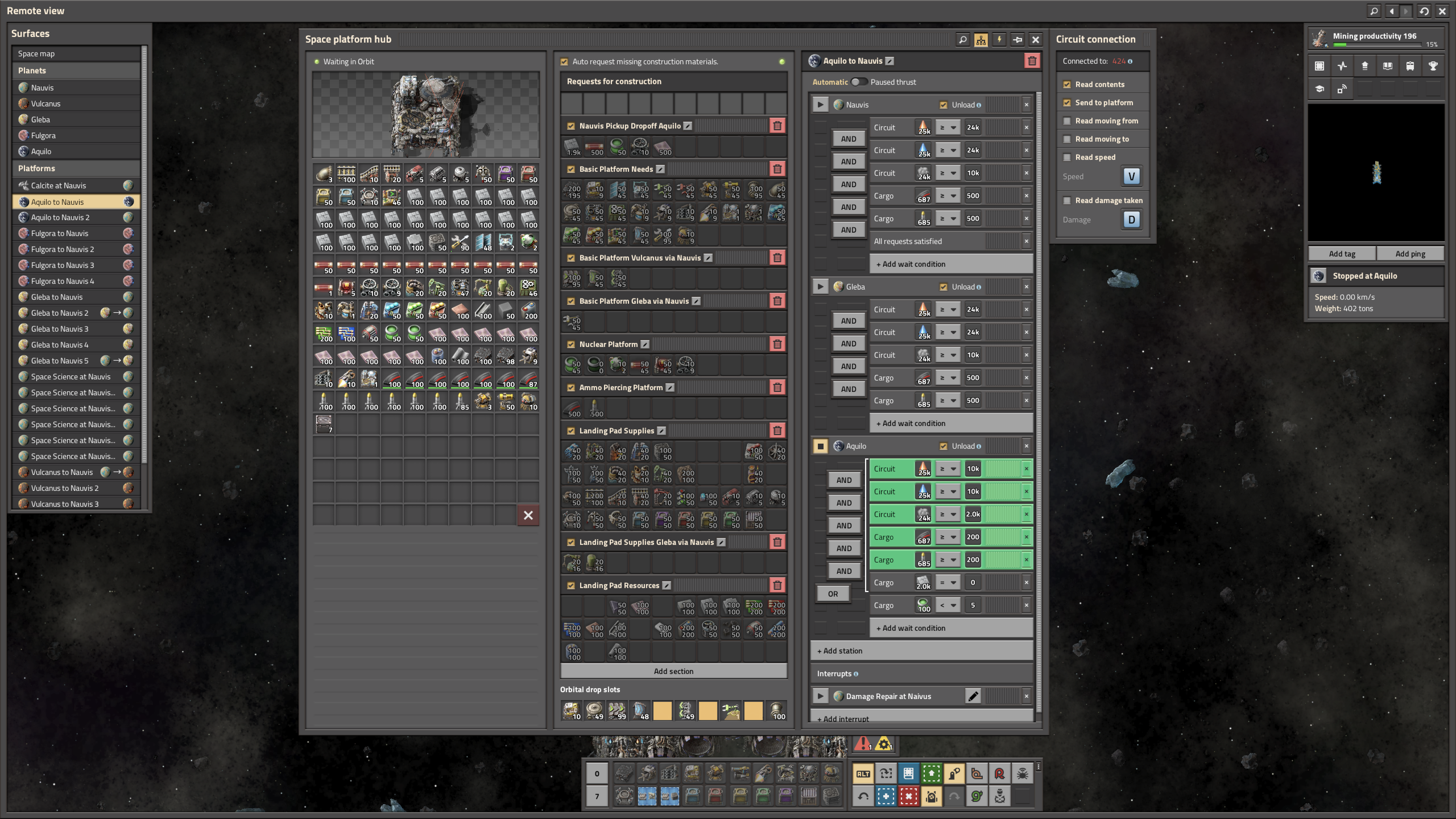Select Gleba to Nauvis 3 platform
The height and width of the screenshot is (819, 1456).
tap(76, 329)
